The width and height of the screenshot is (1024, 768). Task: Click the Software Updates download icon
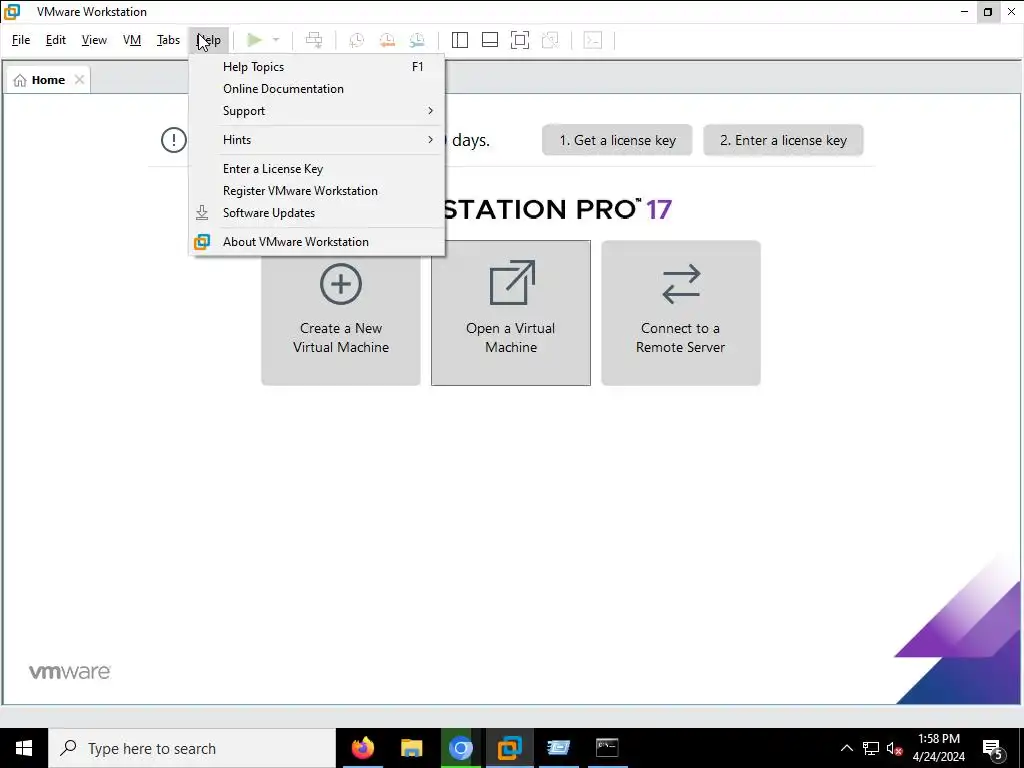click(x=202, y=213)
